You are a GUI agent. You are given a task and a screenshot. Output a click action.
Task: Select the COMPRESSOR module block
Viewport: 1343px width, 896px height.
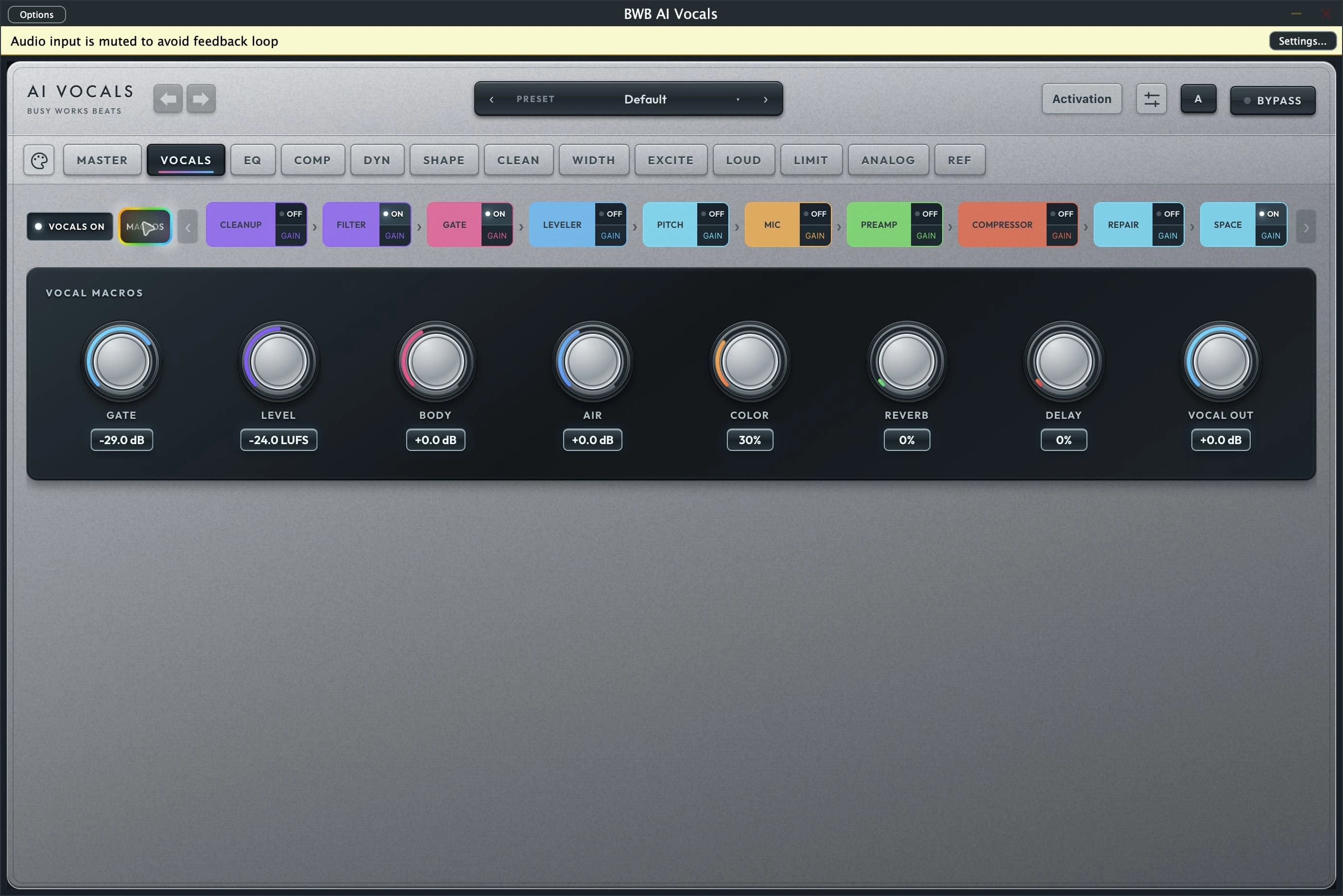point(1002,224)
